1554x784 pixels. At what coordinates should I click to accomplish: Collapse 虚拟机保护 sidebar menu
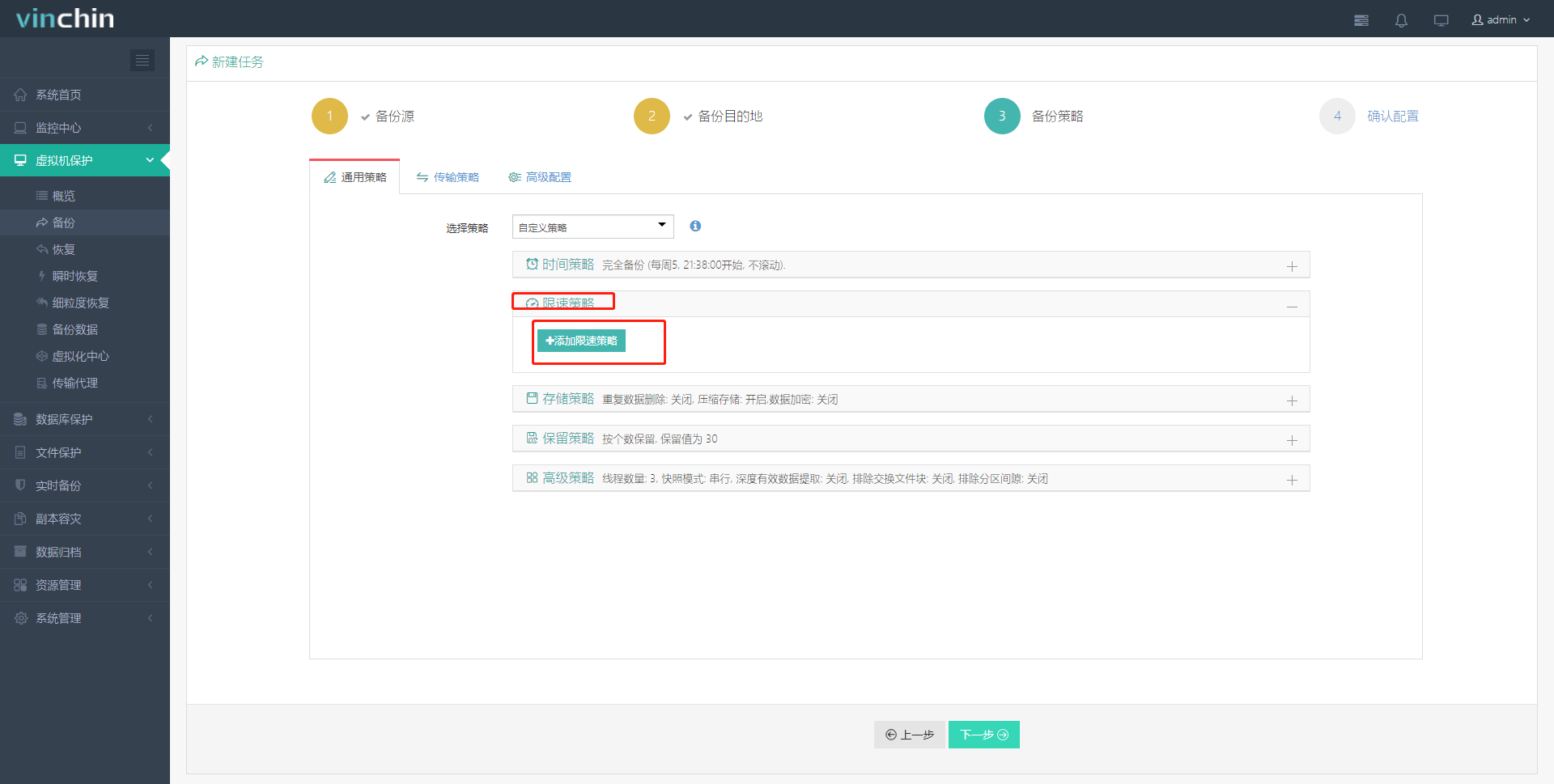click(85, 160)
